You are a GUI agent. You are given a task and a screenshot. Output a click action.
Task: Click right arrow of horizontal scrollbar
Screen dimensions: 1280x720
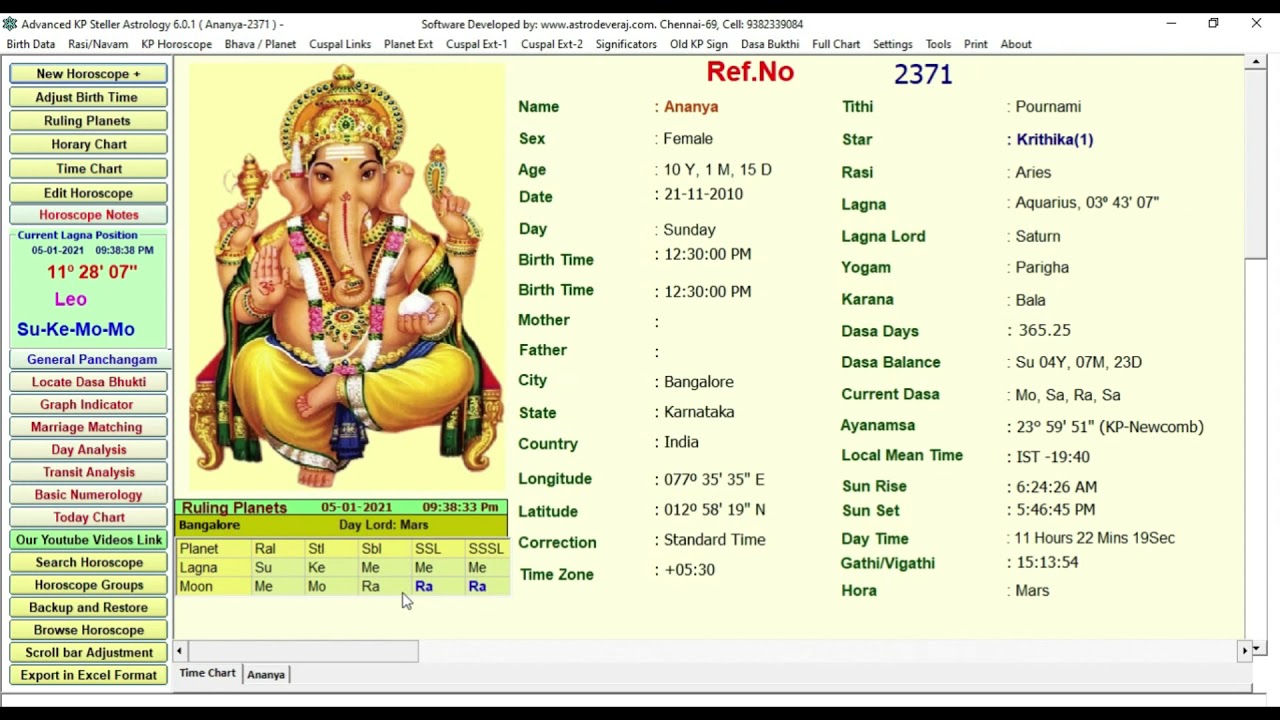tap(1245, 651)
